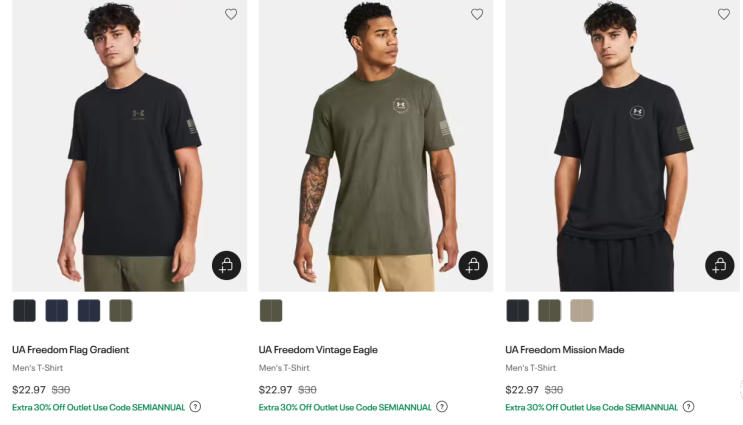
Task: Select second navy swatch for Flag Gradient
Action: pyautogui.click(x=89, y=311)
